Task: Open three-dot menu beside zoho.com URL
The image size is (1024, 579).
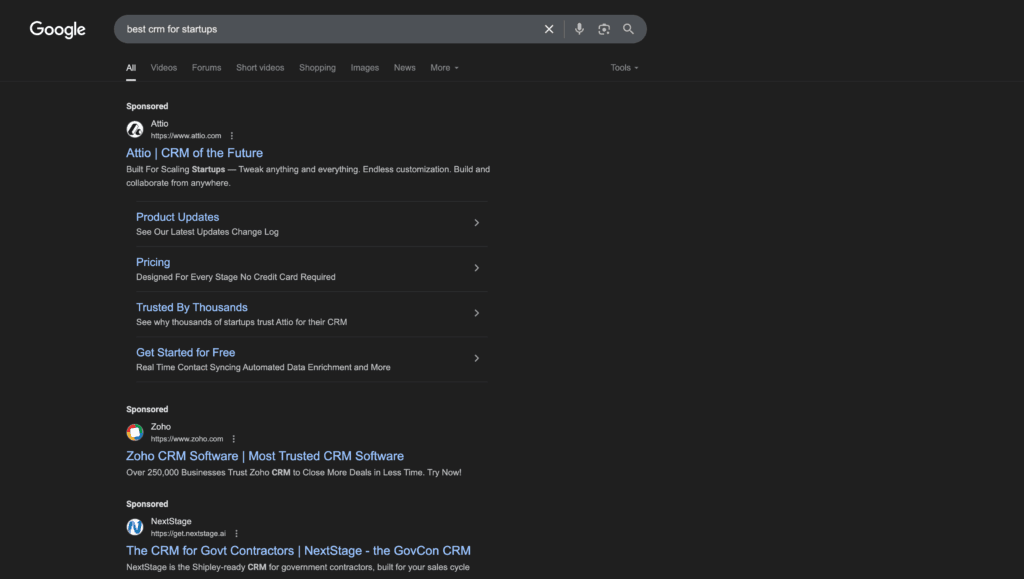Action: [234, 439]
